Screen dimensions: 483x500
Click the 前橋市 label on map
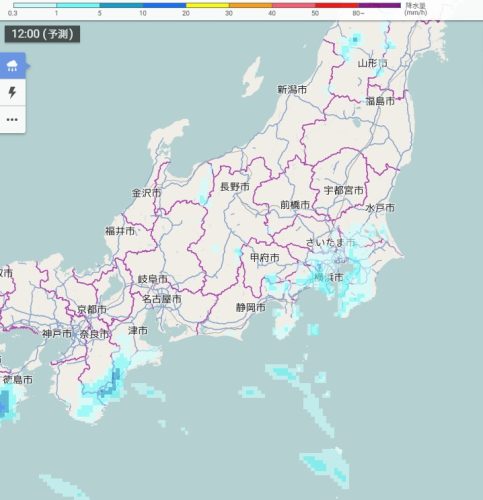[x=295, y=205]
